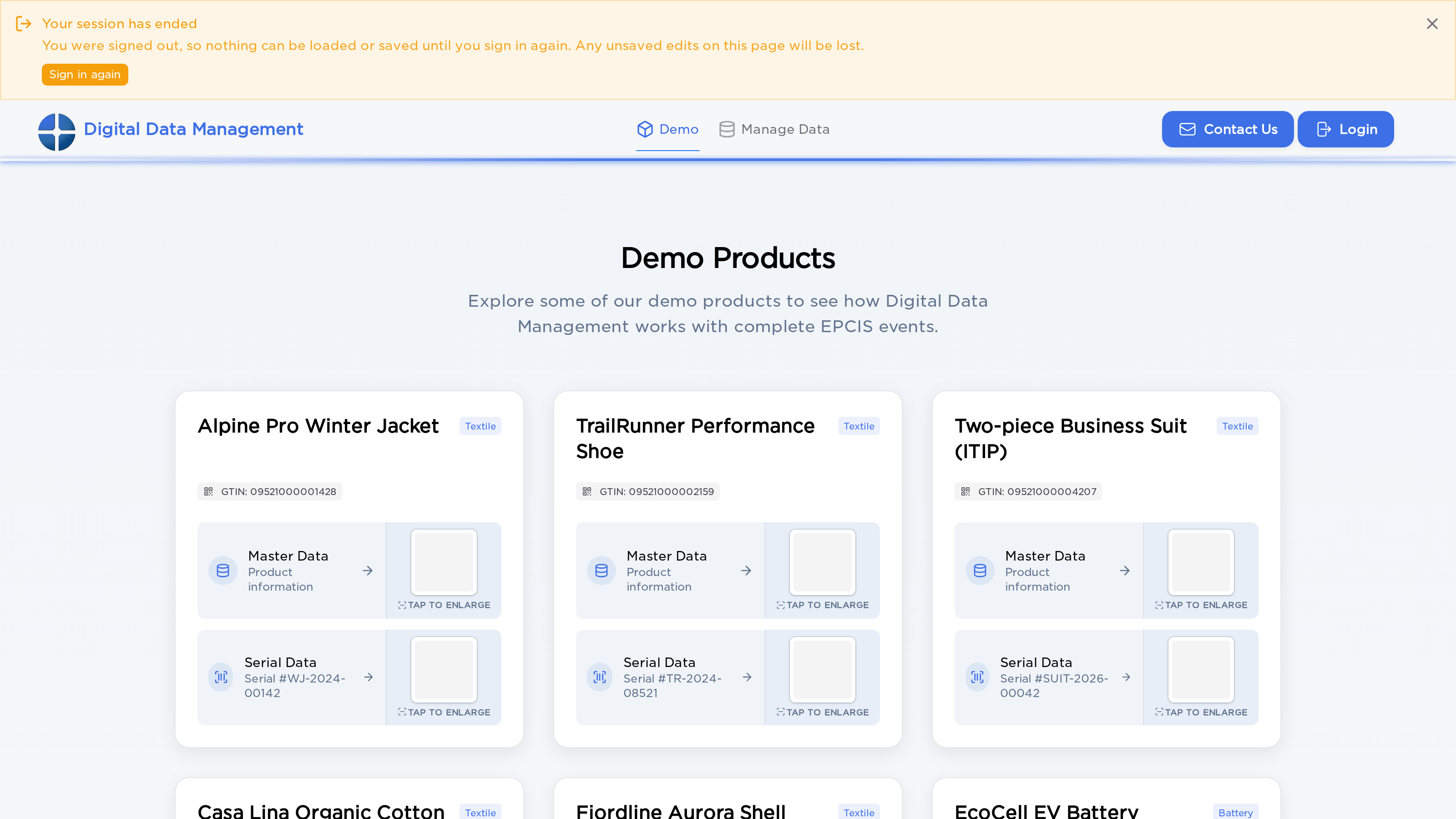Open the Manage Data tab

(x=774, y=129)
